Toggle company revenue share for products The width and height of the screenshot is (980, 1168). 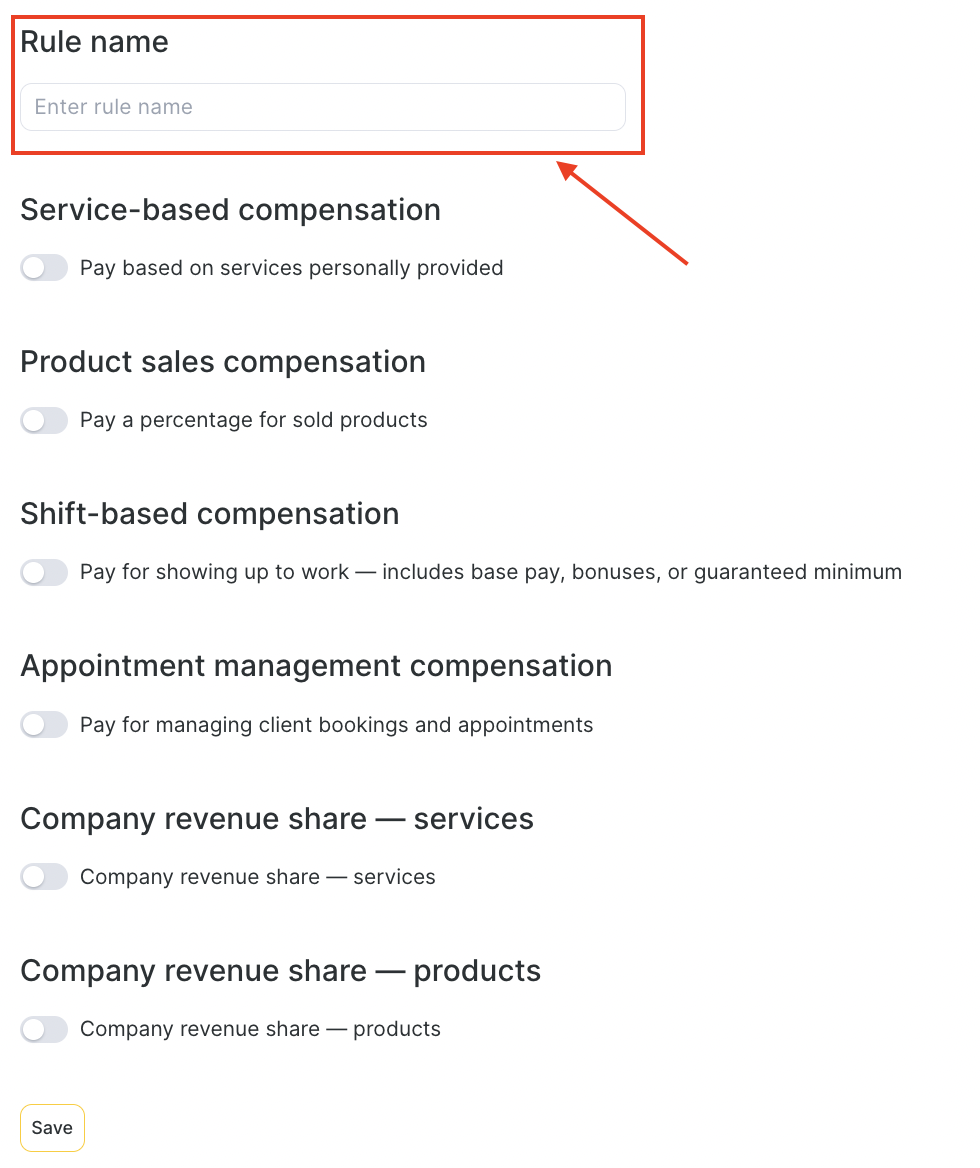pos(44,1029)
